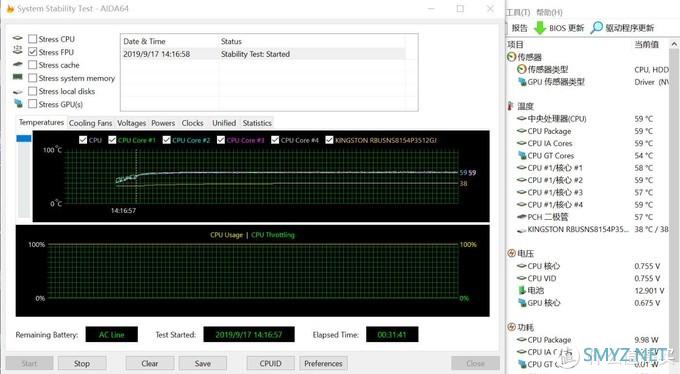
Task: Open the 工具(T) menu
Action: (518, 12)
